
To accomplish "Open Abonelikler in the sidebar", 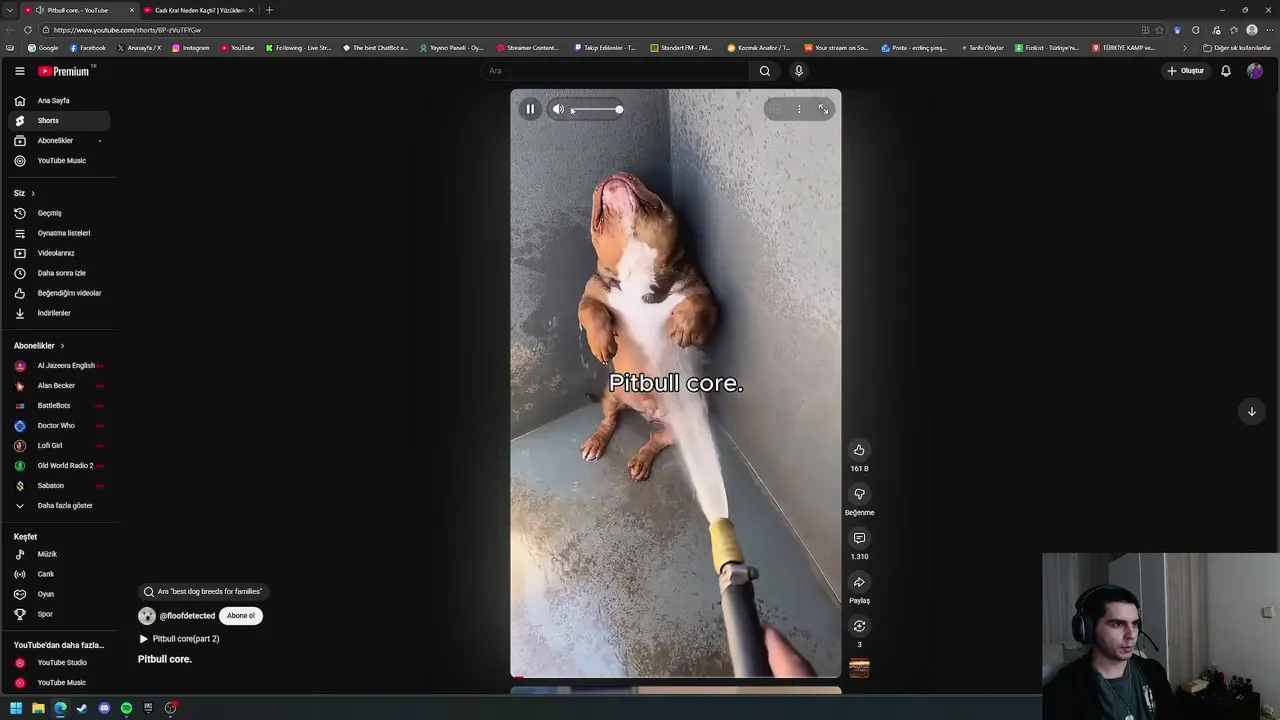I will (59, 141).
